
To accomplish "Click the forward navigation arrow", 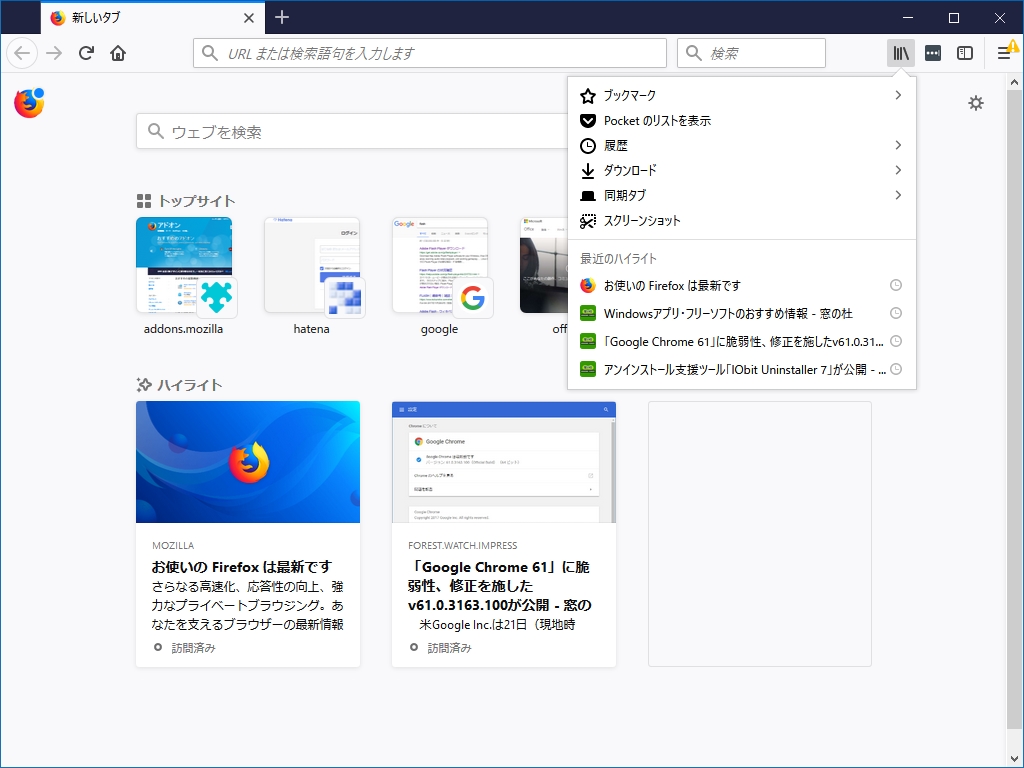I will pos(54,53).
